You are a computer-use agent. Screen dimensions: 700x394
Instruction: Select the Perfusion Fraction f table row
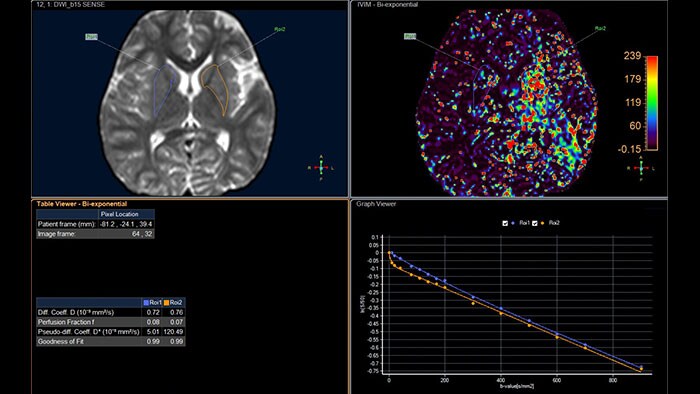[111, 322]
